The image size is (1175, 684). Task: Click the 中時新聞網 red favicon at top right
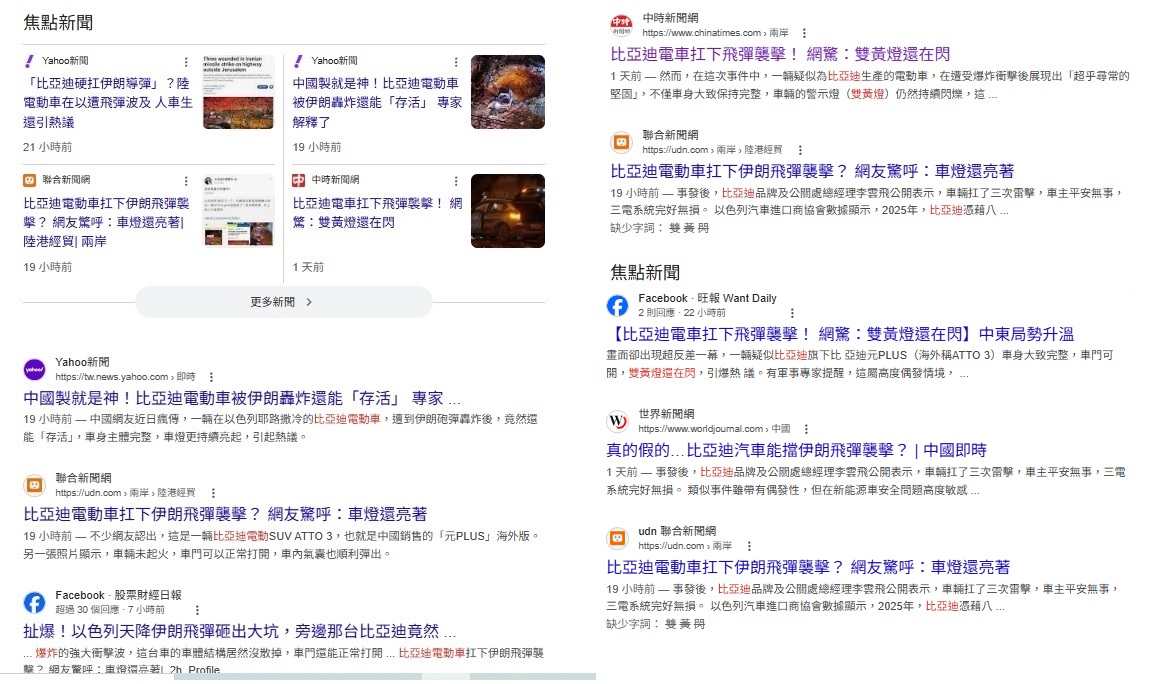[x=621, y=25]
